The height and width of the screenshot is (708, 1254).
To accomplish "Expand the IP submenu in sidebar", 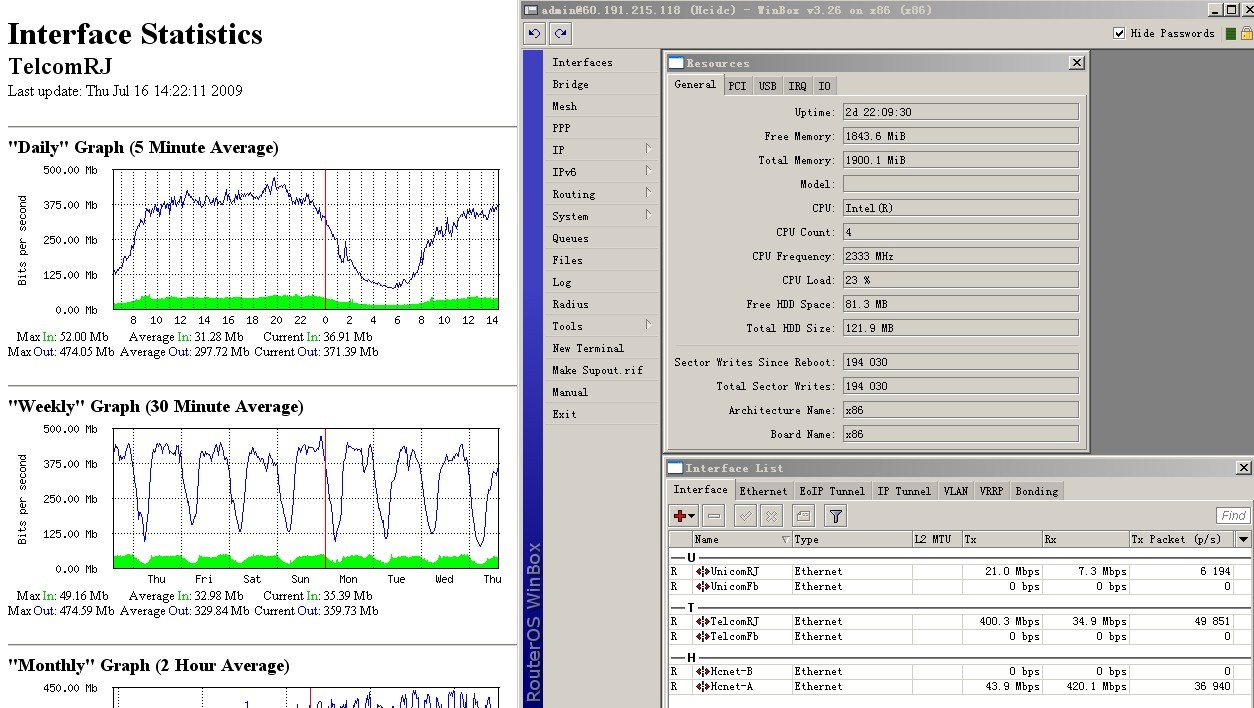I will [x=600, y=150].
